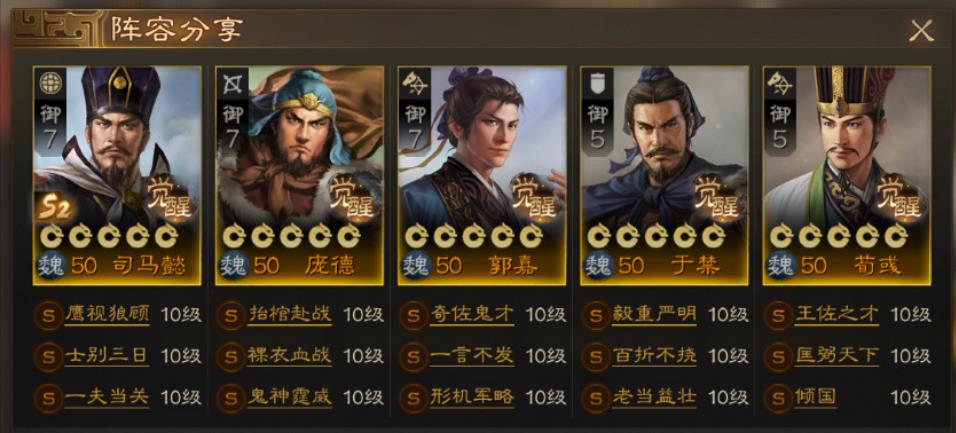This screenshot has width=956, height=433.
Task: Click the S rank icon beside 鹰视狼顾
Action: pyautogui.click(x=48, y=316)
